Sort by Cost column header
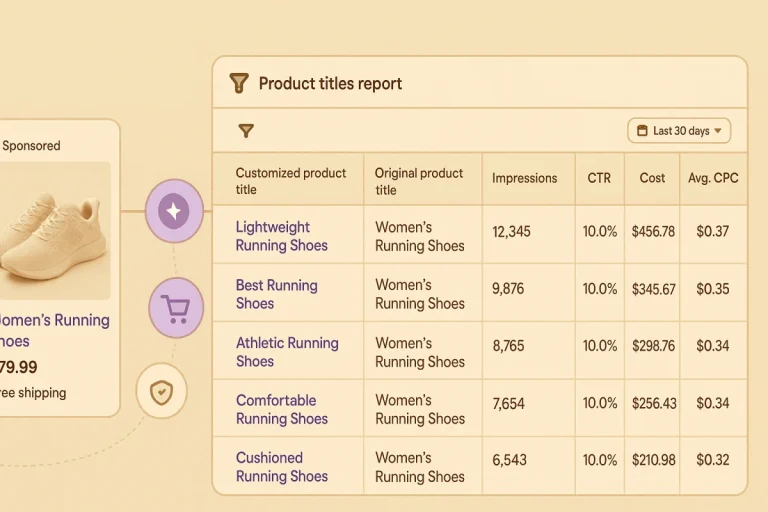Viewport: 768px width, 512px height. click(x=652, y=178)
